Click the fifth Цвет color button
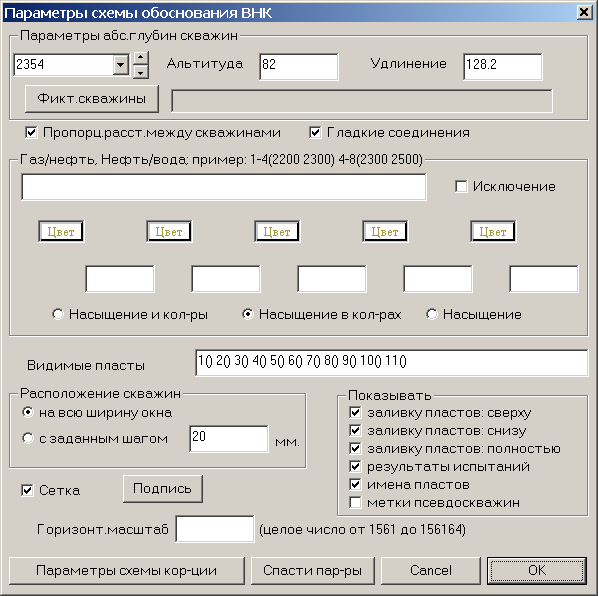The width and height of the screenshot is (598, 596). click(493, 231)
